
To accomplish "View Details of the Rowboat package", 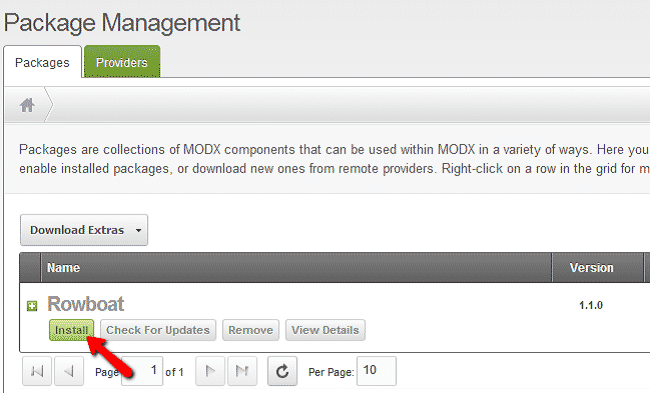I will click(x=325, y=330).
